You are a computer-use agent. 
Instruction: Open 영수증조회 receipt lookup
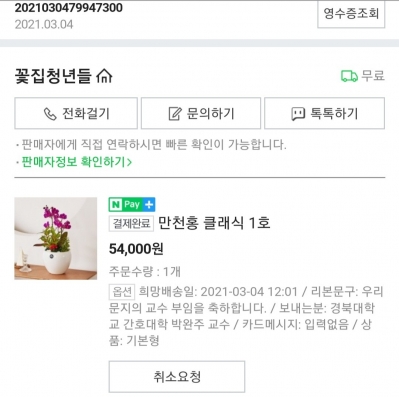pyautogui.click(x=351, y=14)
